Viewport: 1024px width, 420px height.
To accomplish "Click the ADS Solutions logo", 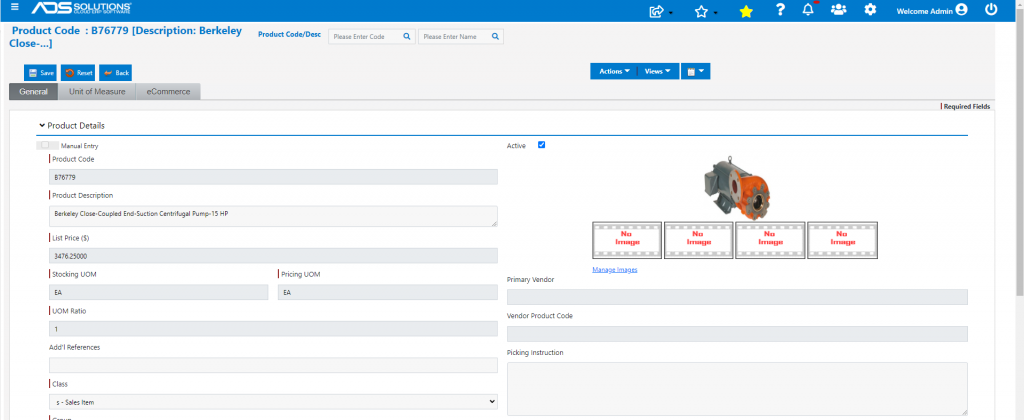I will point(82,8).
